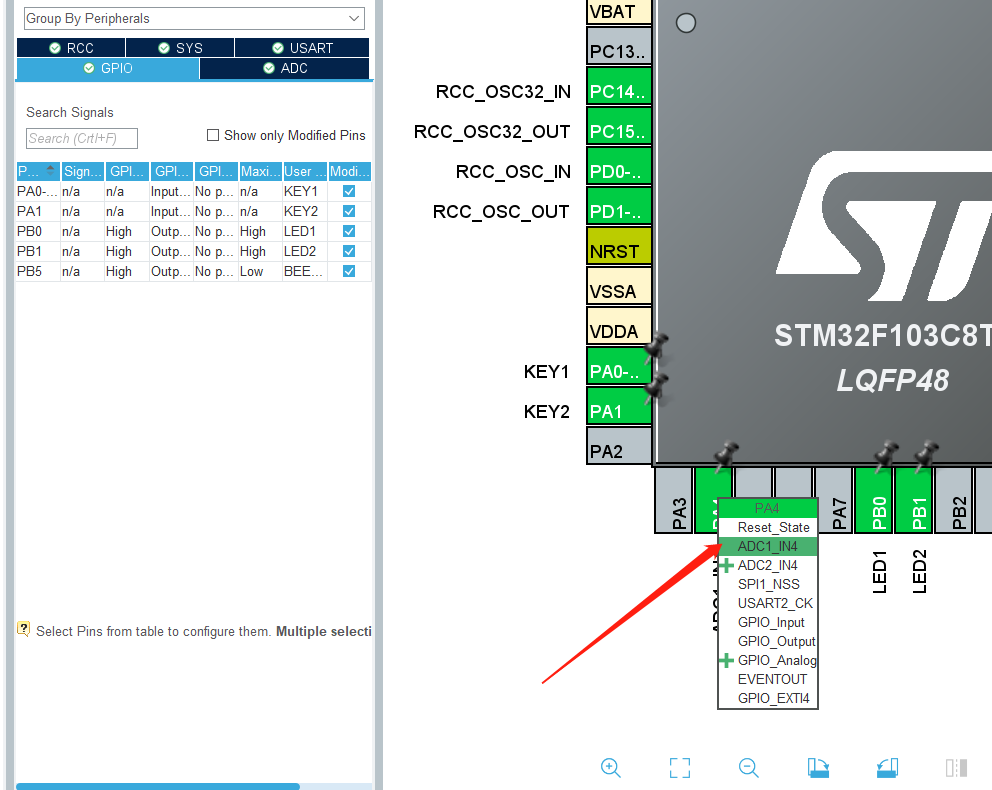The width and height of the screenshot is (992, 790).
Task: Choose ADC1_IN4 in the PA4 menu
Action: coord(768,546)
